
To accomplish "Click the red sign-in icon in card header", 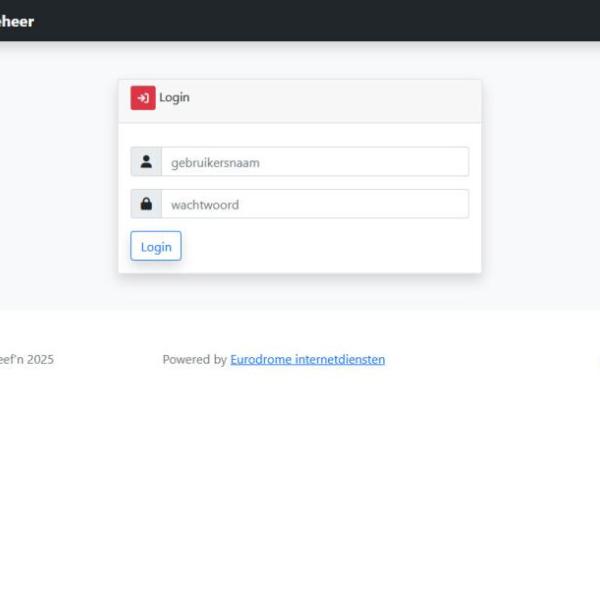I will [143, 98].
